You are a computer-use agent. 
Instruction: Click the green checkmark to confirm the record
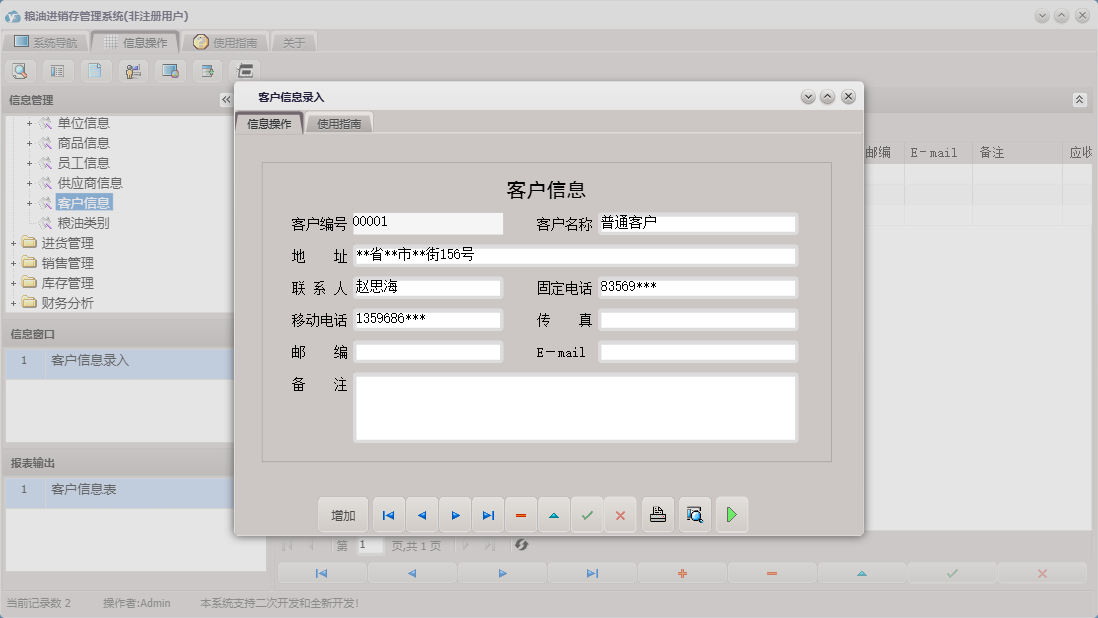(587, 514)
